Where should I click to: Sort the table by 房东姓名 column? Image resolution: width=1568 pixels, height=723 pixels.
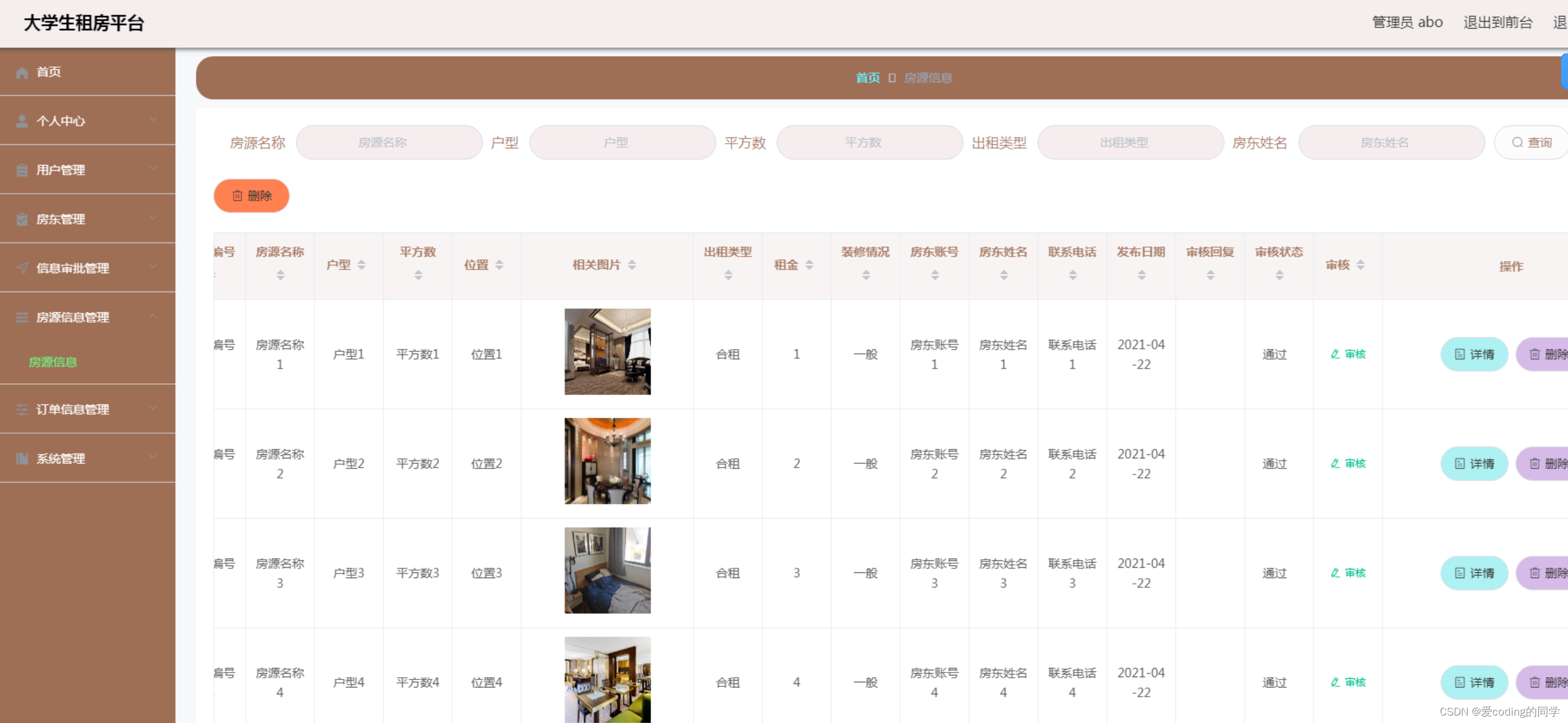point(1004,276)
